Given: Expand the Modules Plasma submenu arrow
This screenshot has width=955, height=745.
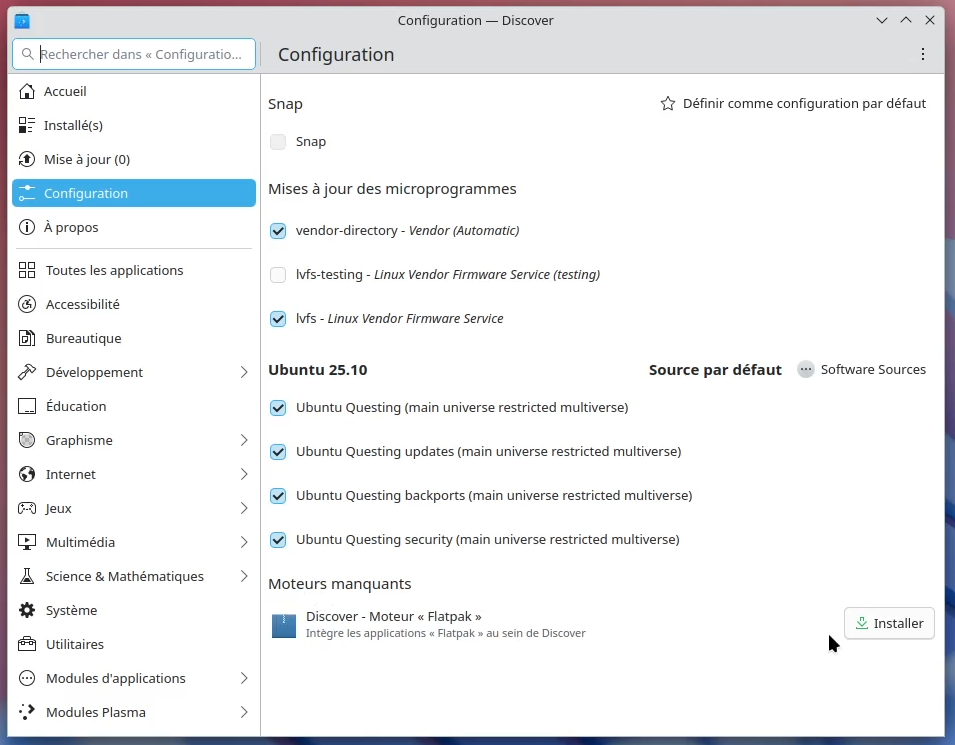Looking at the screenshot, I should pyautogui.click(x=244, y=713).
